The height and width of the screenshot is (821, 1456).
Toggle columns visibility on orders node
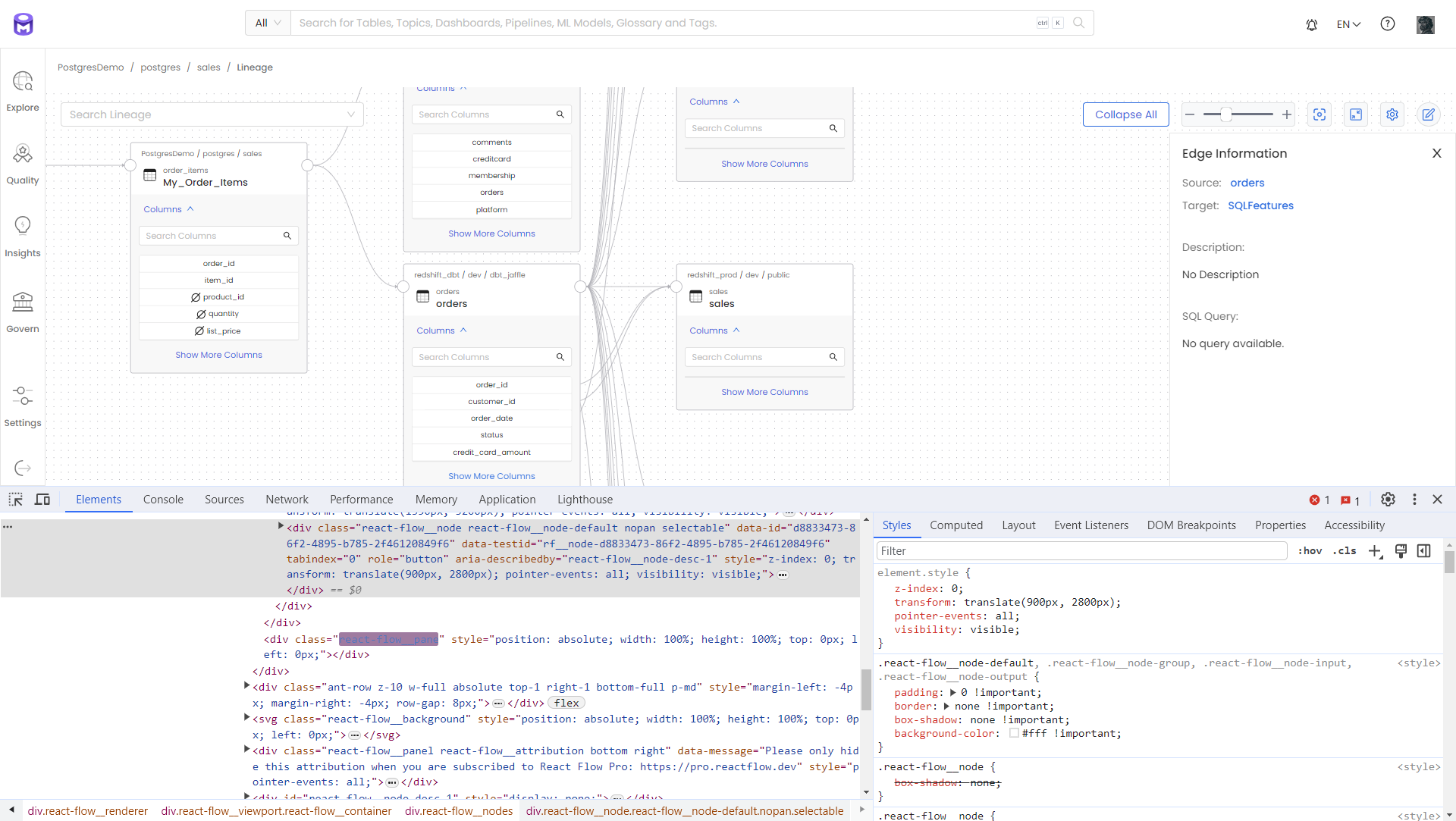443,330
